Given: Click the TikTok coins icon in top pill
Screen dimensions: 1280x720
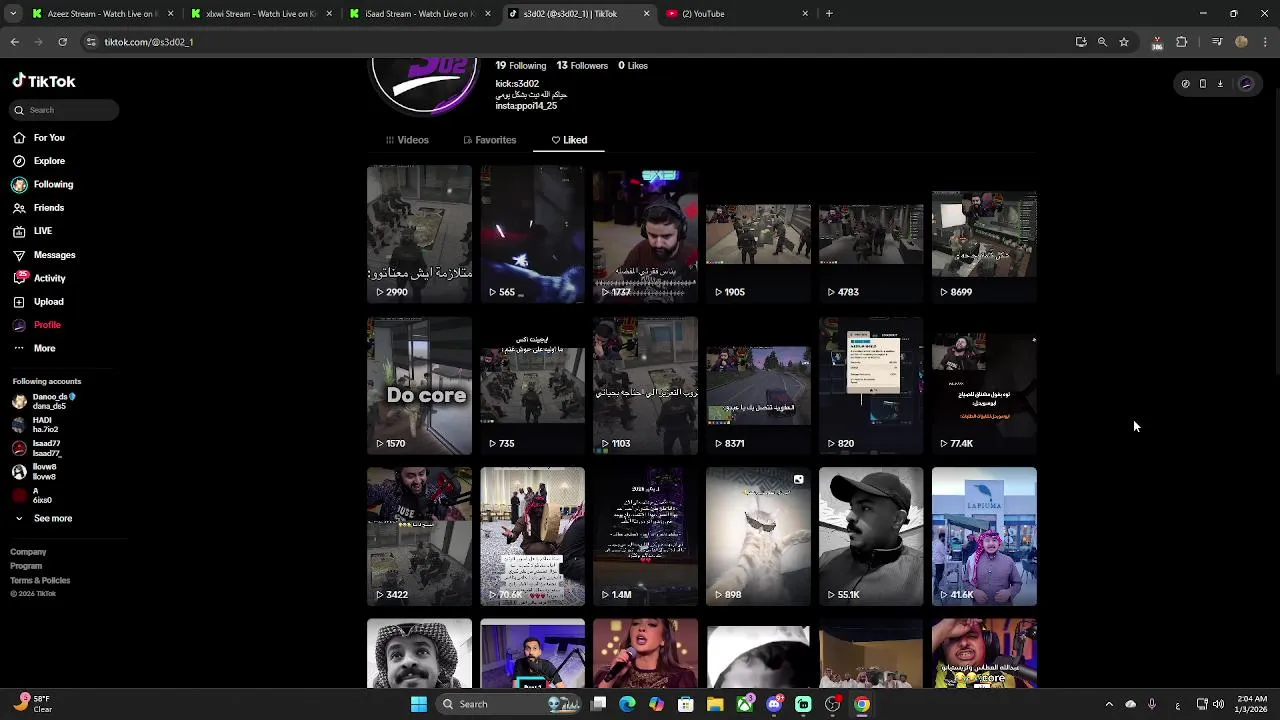Looking at the screenshot, I should point(1186,84).
